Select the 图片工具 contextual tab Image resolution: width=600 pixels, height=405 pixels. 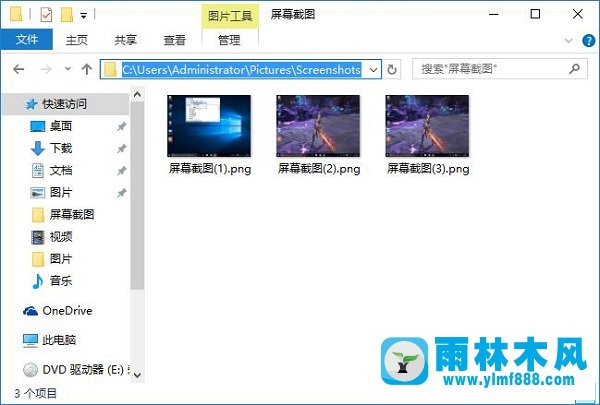pyautogui.click(x=230, y=16)
